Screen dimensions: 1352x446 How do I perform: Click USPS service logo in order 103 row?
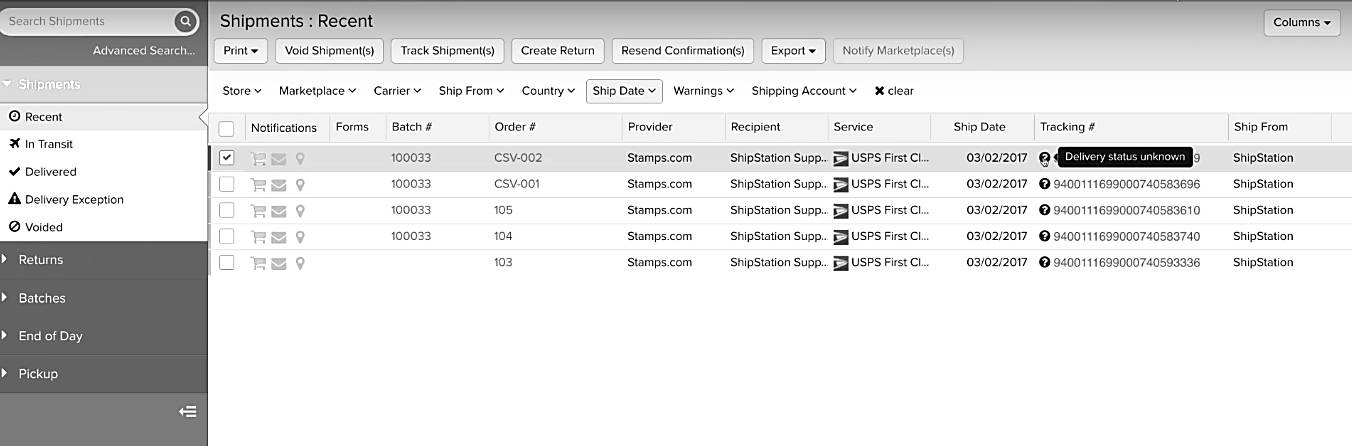coord(840,262)
